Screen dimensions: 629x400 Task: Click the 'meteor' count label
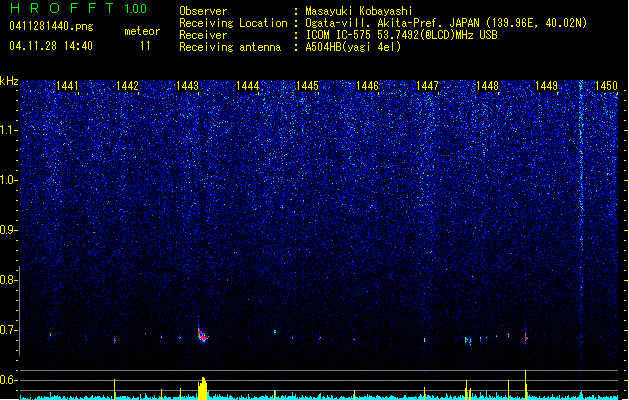142,31
